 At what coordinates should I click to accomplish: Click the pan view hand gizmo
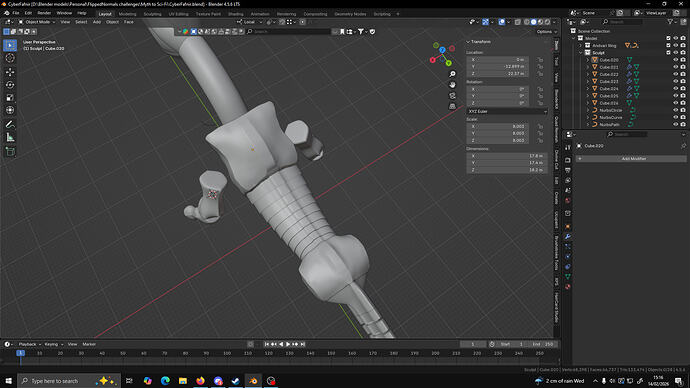click(x=452, y=84)
